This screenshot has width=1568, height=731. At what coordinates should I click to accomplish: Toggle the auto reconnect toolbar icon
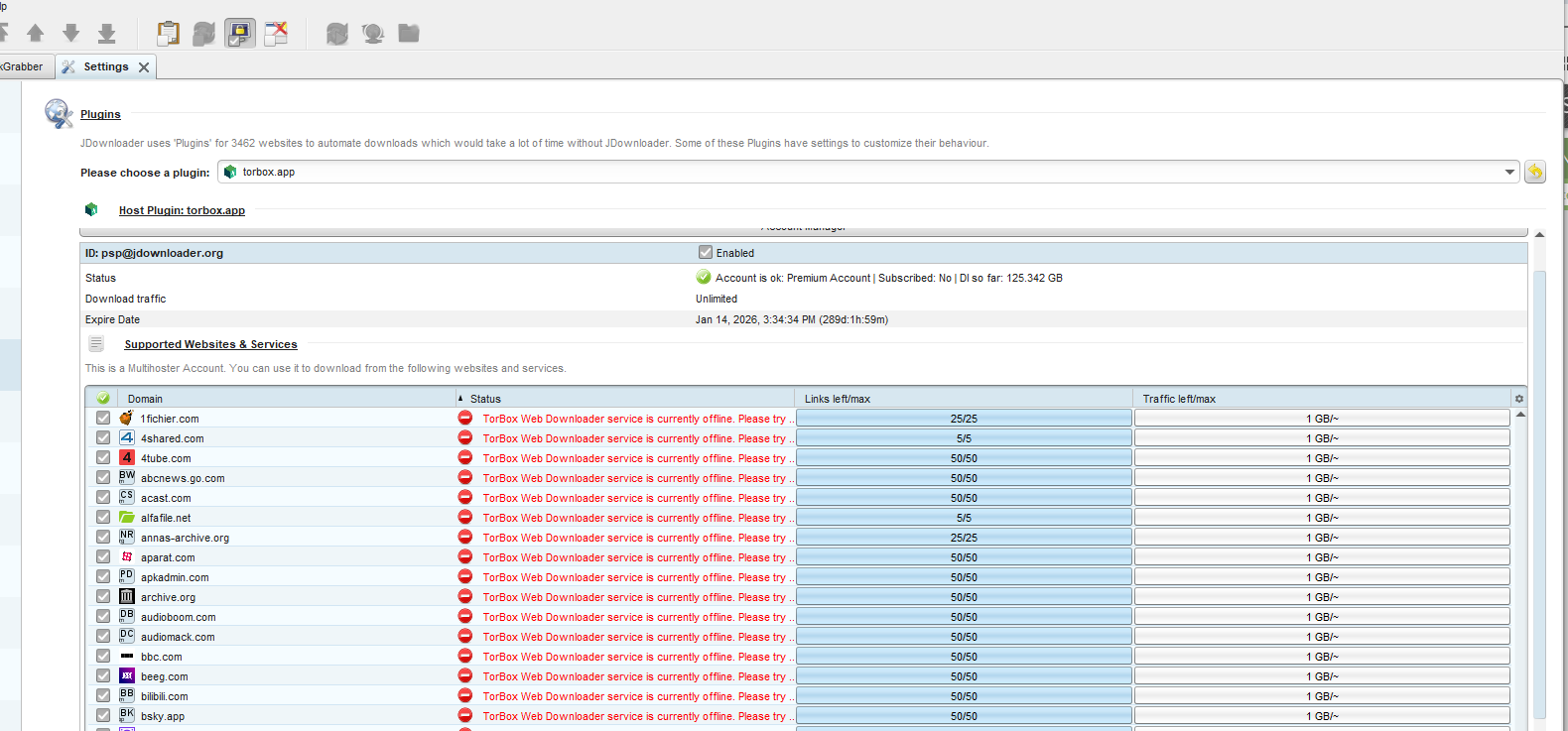pyautogui.click(x=204, y=34)
